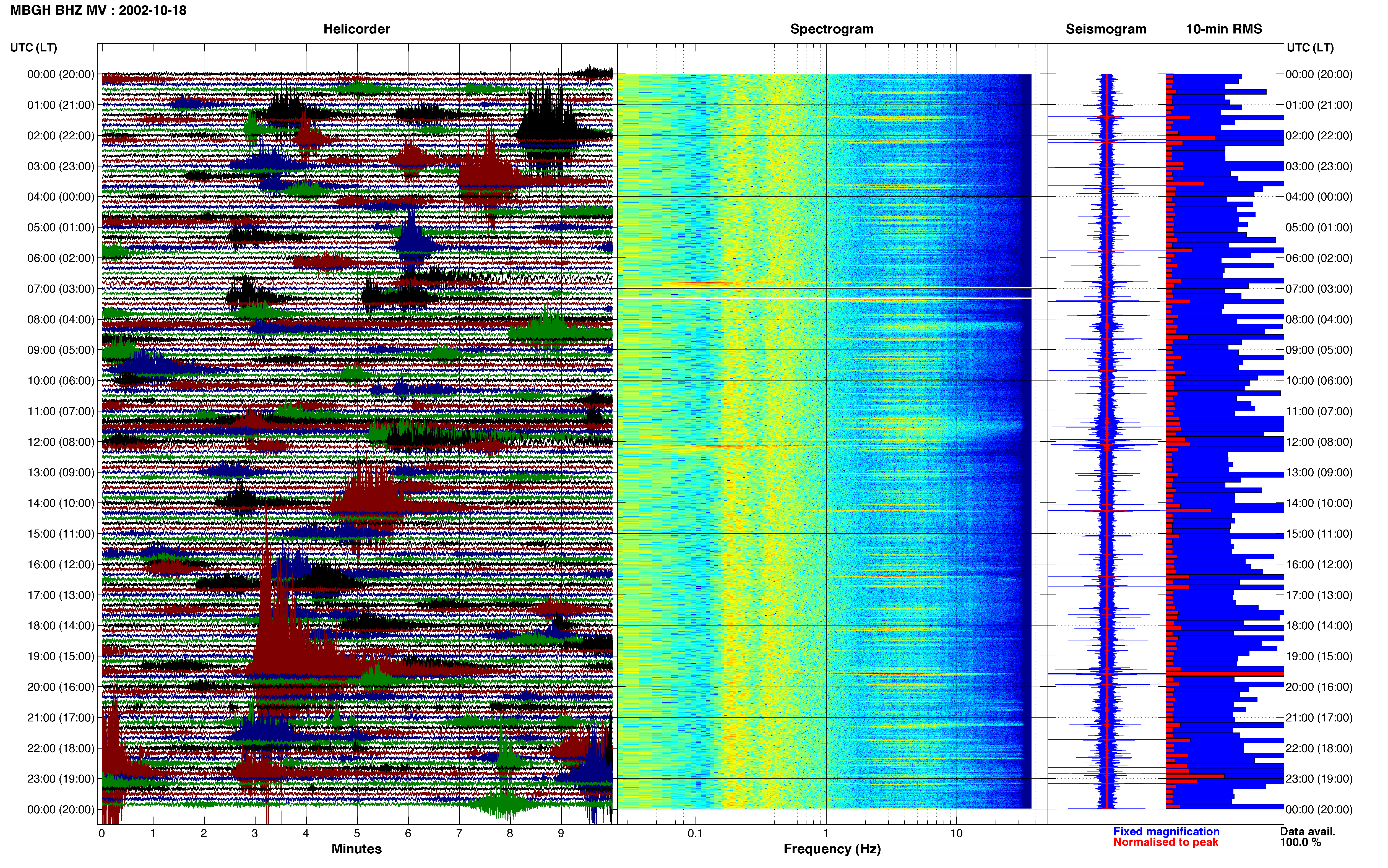
Task: Click left time label '22:00 (18:00)'
Action: point(61,748)
